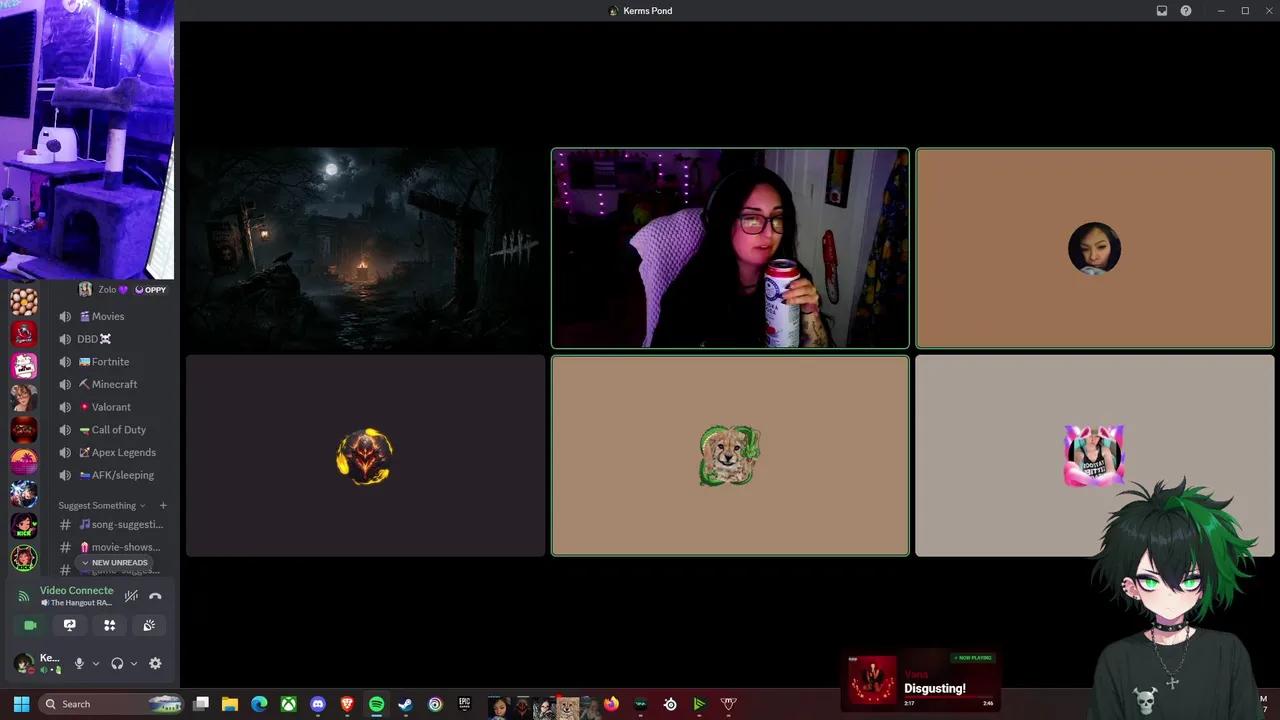Open Task View on taskbar

pyautogui.click(x=201, y=704)
